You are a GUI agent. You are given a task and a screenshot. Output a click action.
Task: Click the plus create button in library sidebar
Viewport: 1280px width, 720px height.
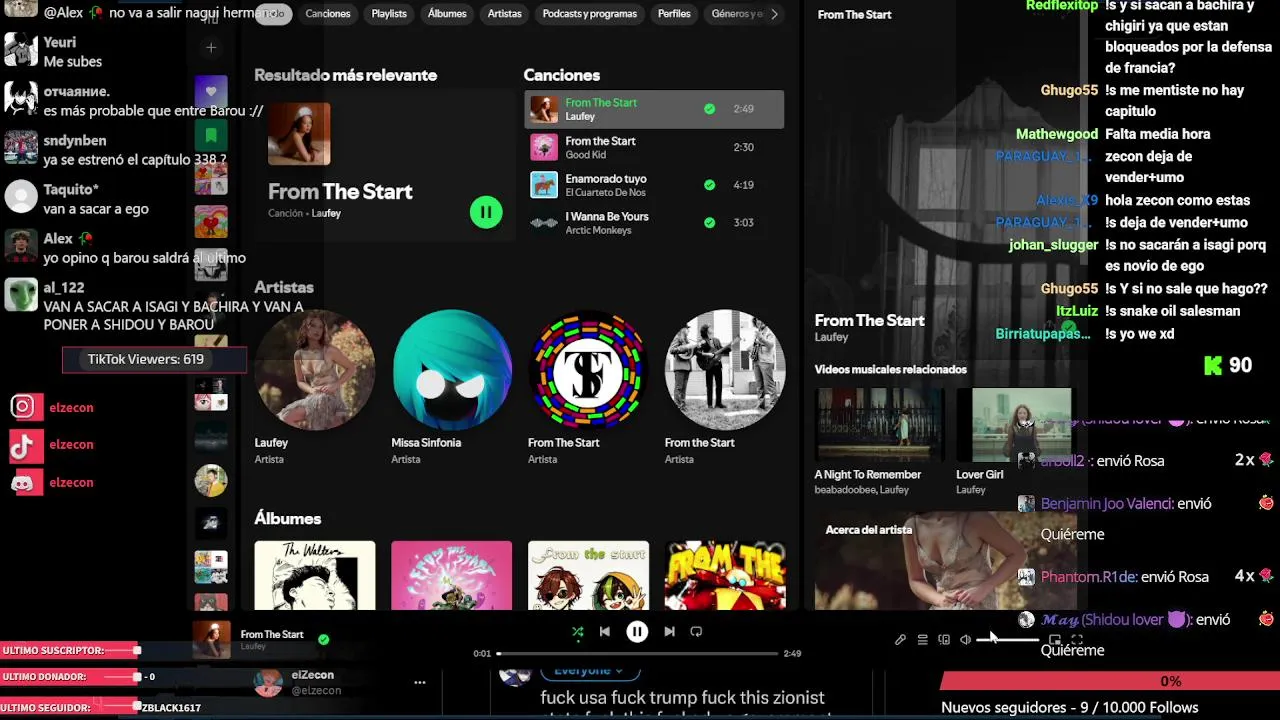coord(211,47)
